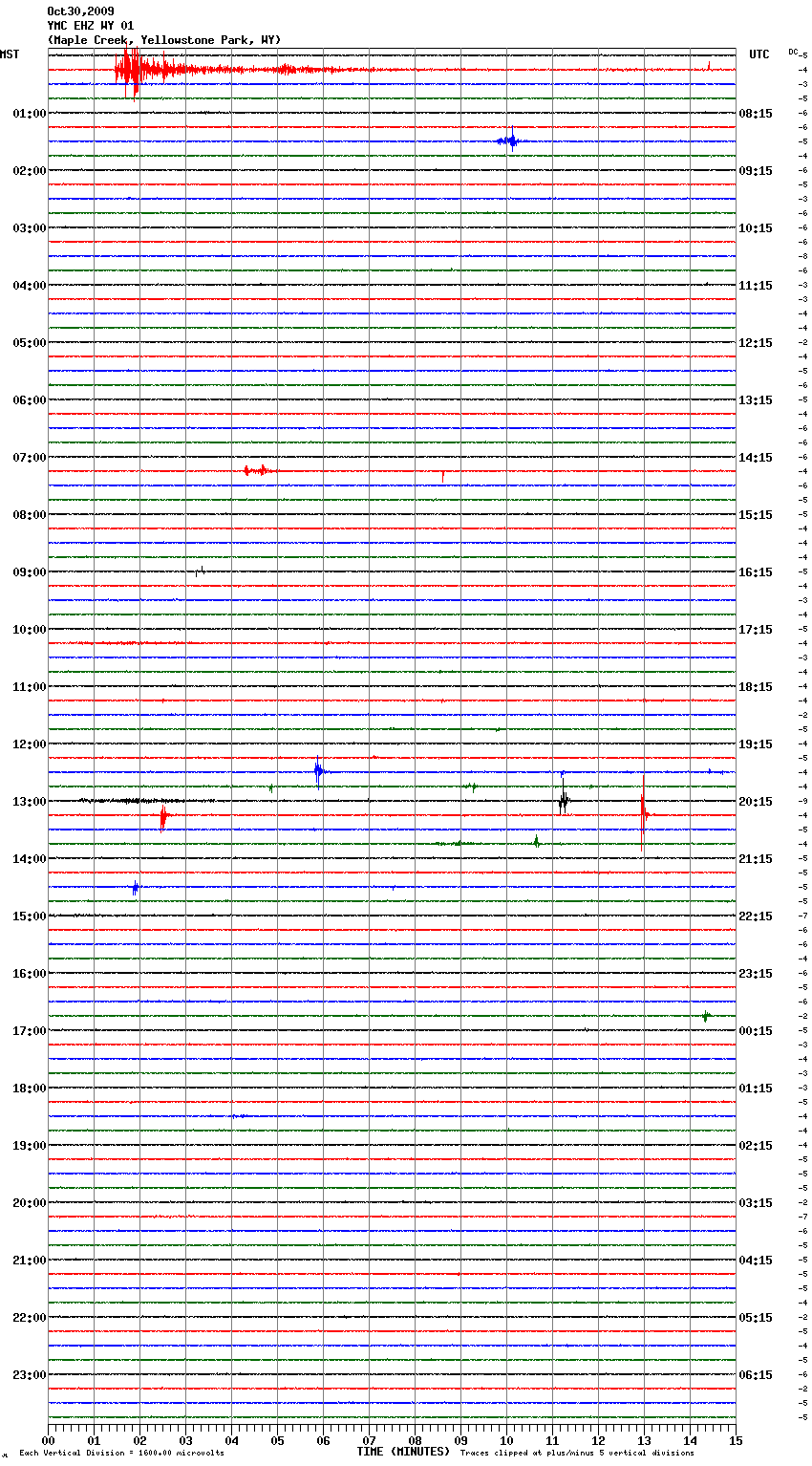Viewport: 812px width, 1466px height.
Task: Click the "02:00" MST time label
Action: (30, 171)
